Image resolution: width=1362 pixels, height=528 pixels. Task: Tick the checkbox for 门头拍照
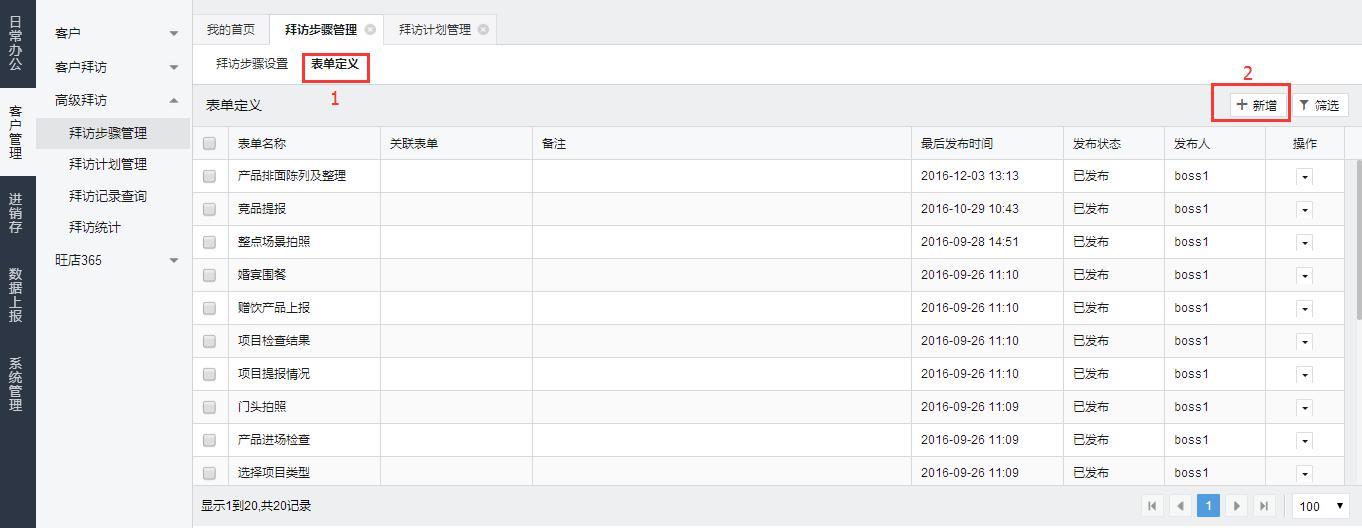[x=209, y=407]
